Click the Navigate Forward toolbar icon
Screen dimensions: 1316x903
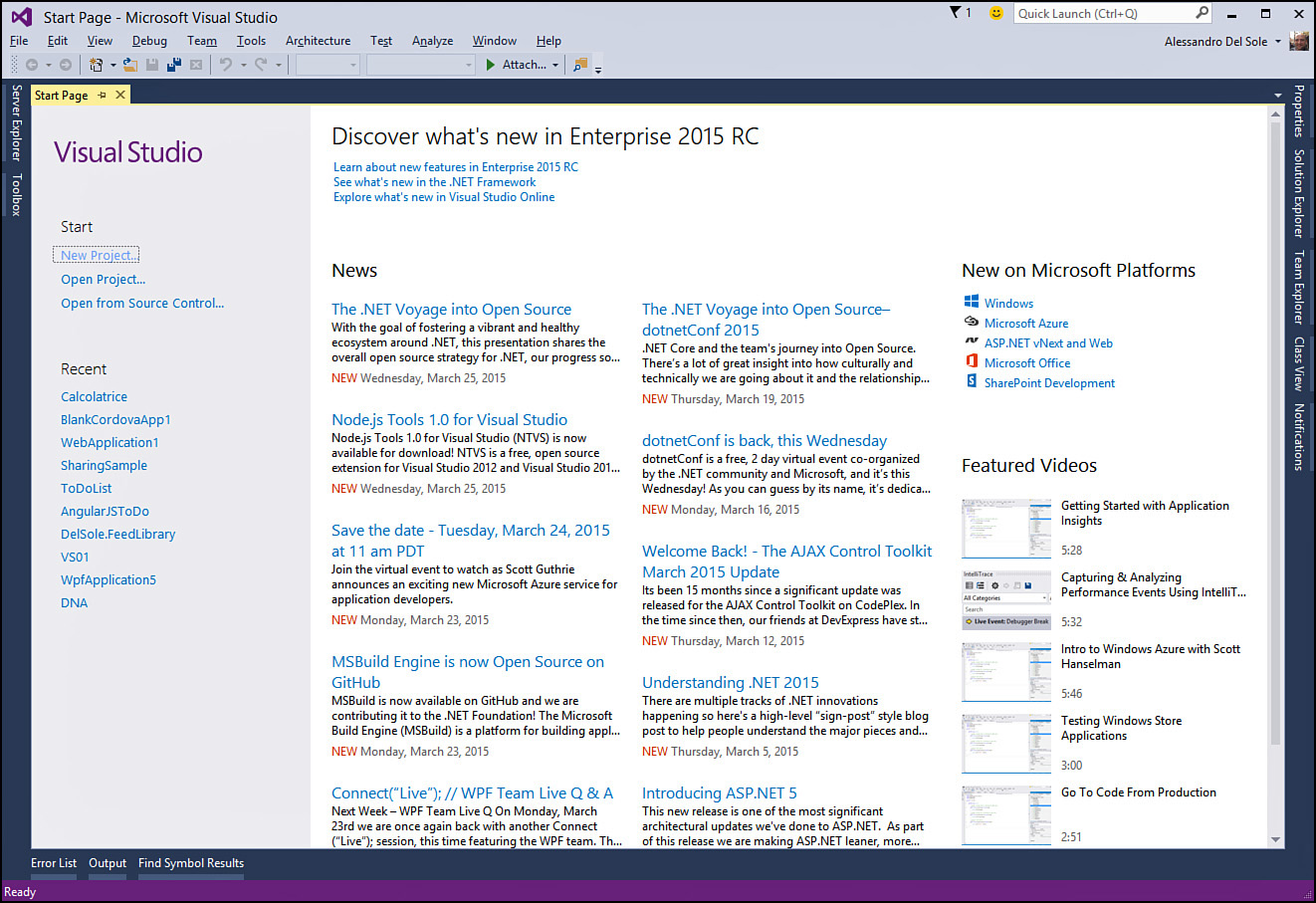tap(66, 65)
